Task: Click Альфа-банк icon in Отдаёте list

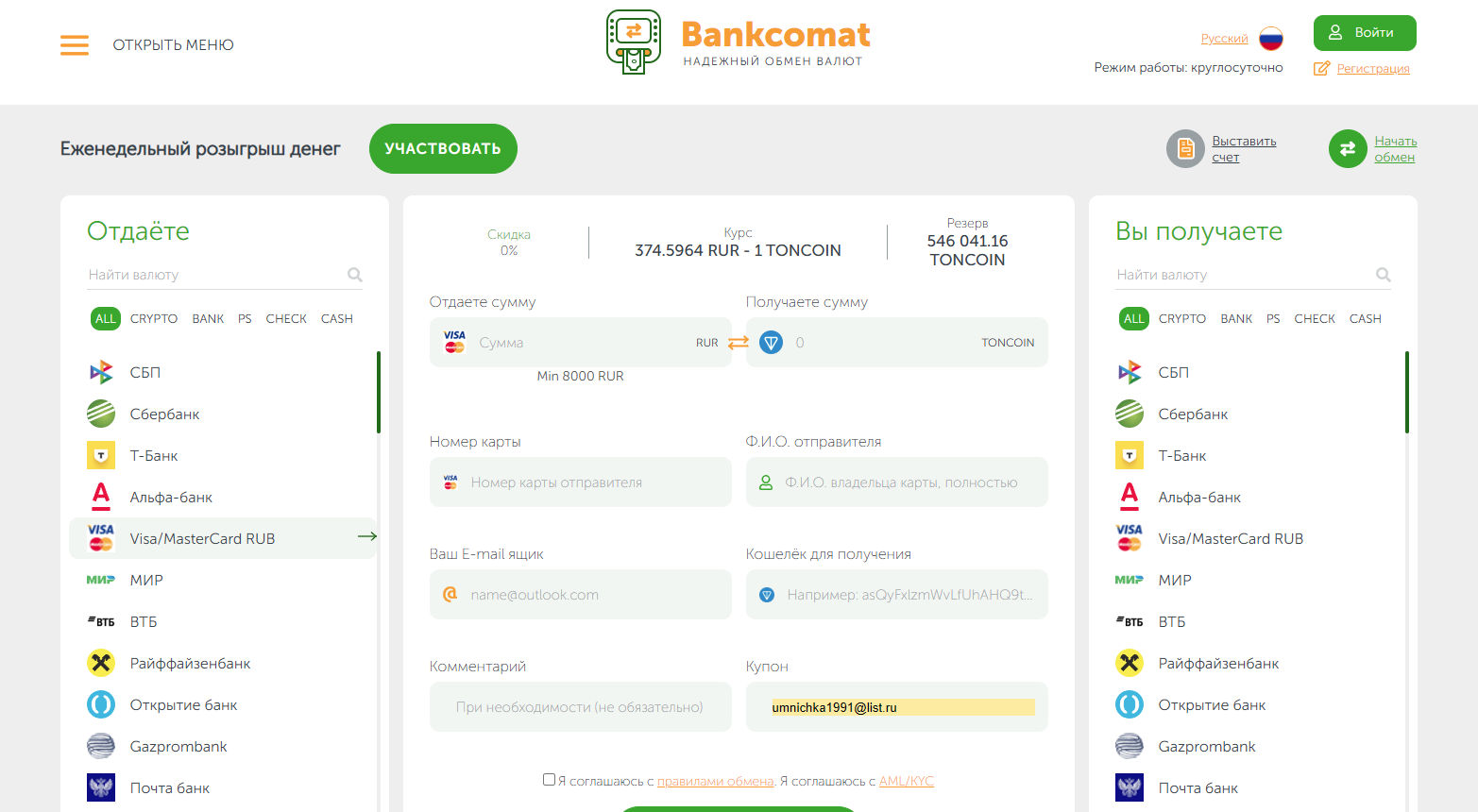Action: coord(101,497)
